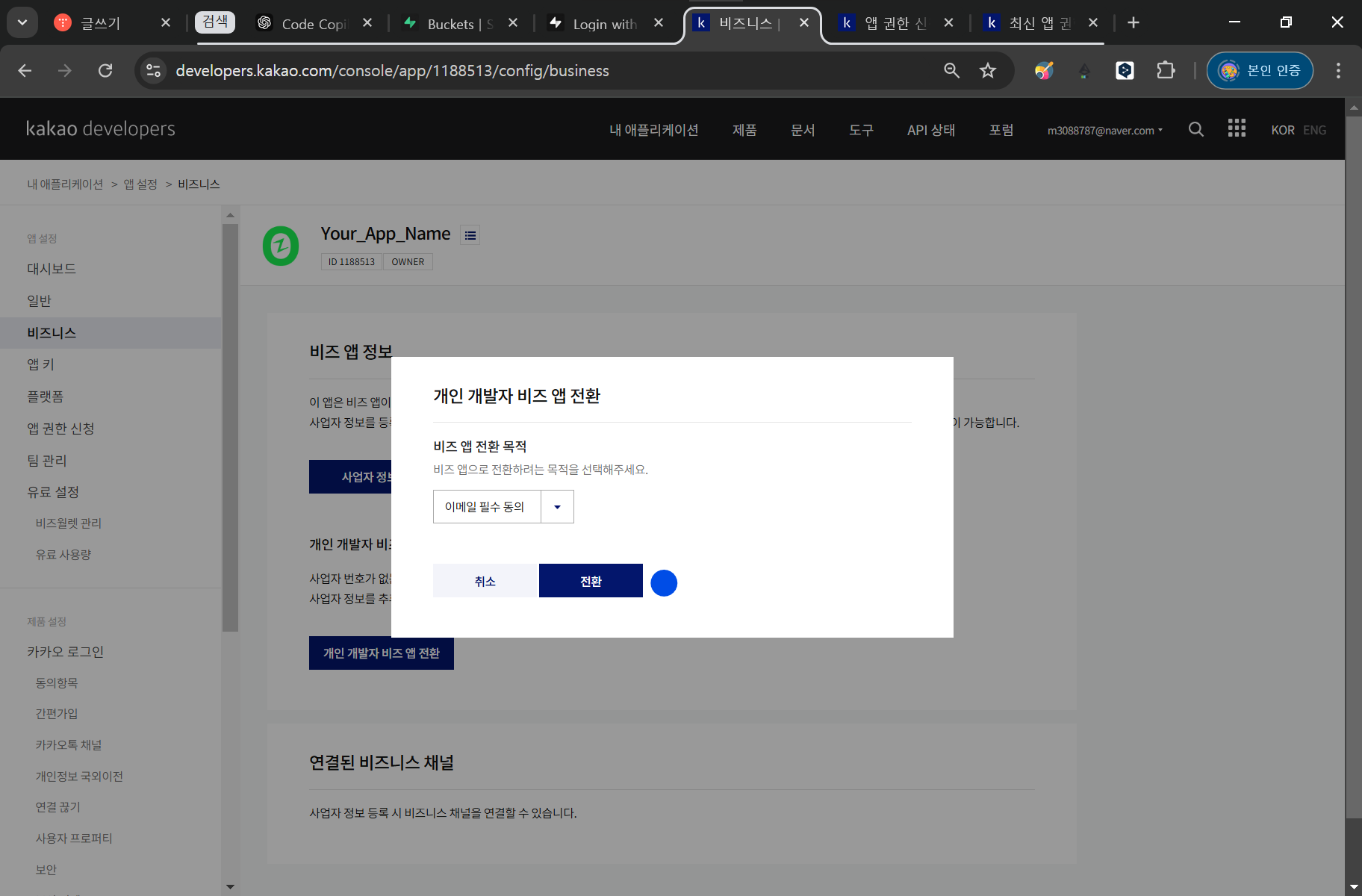Open 개인정보 국외이전 in sidebar

[79, 777]
